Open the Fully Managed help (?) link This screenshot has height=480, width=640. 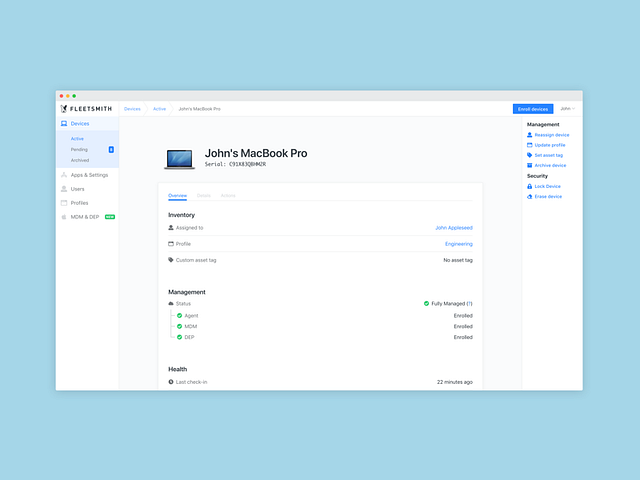pyautogui.click(x=470, y=304)
